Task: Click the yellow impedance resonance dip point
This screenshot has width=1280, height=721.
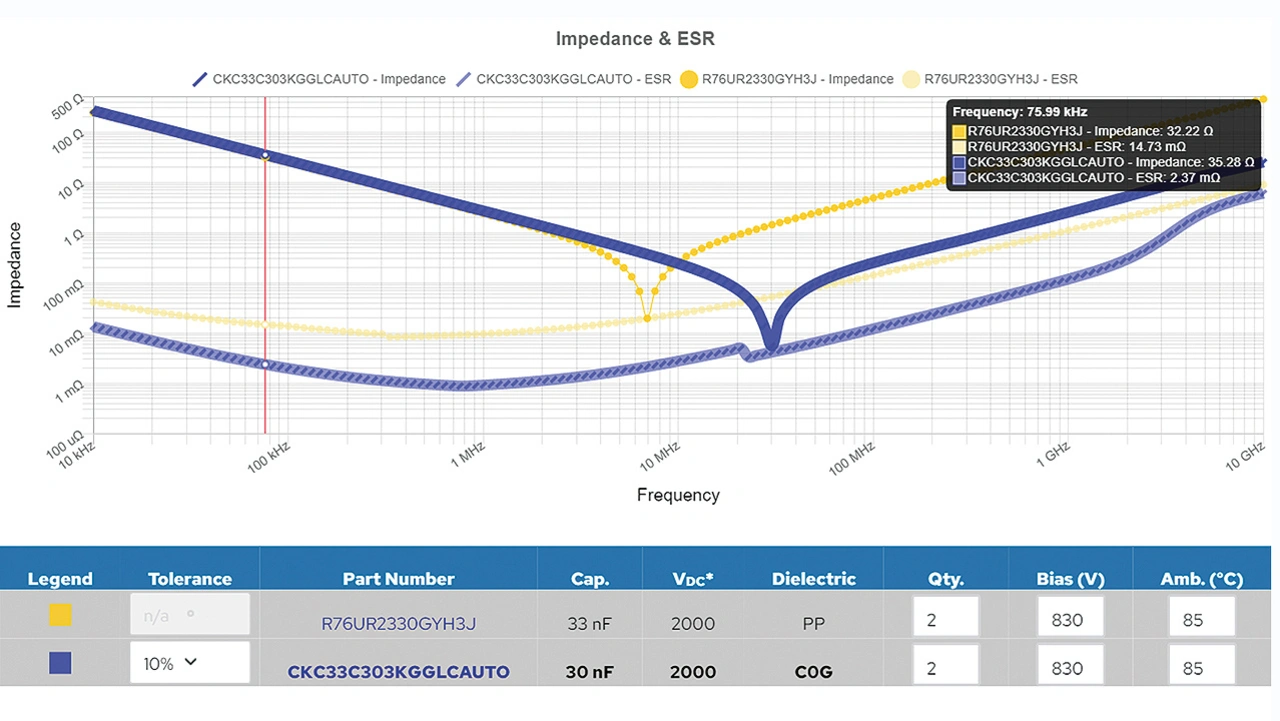Action: click(647, 318)
